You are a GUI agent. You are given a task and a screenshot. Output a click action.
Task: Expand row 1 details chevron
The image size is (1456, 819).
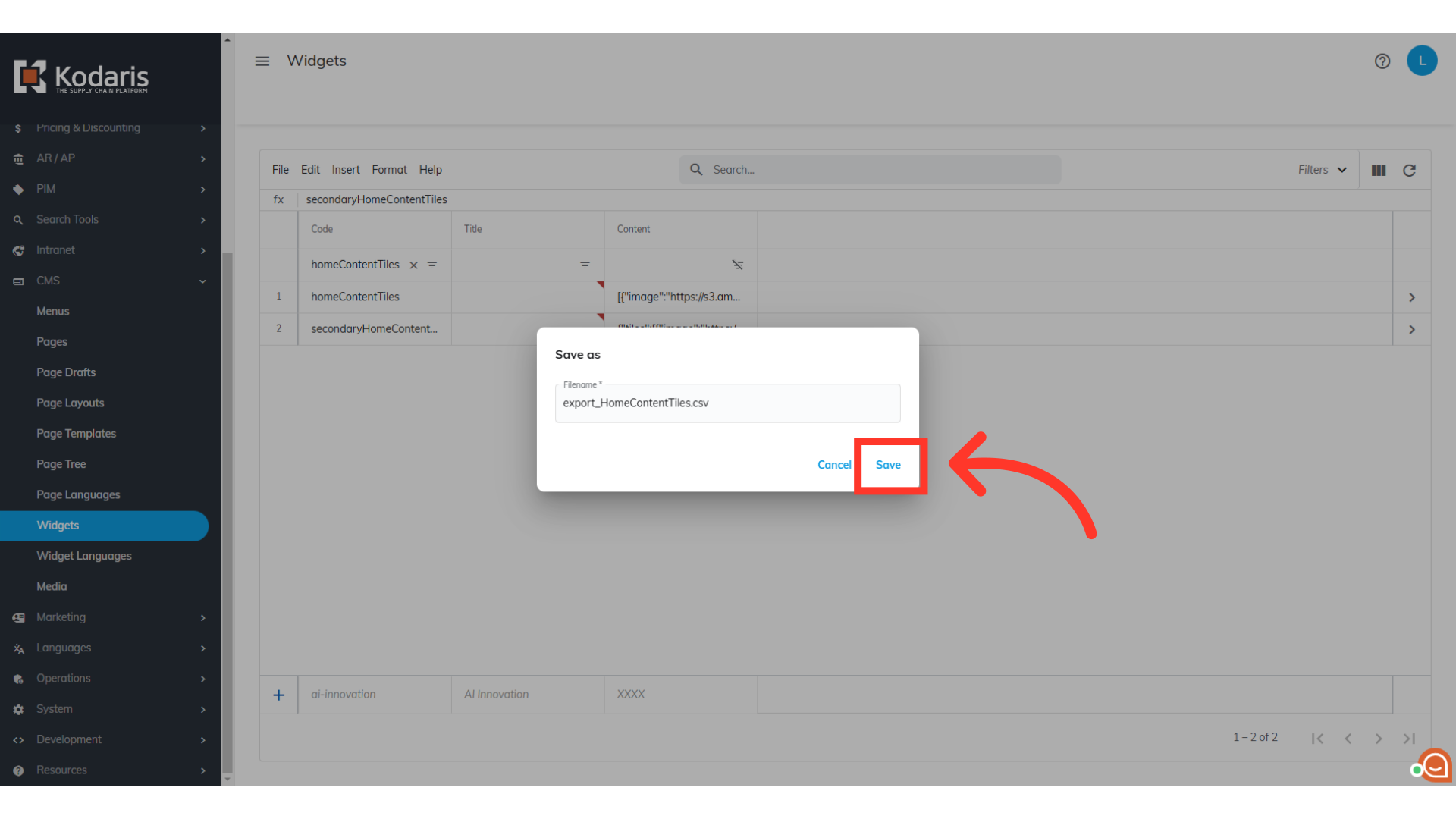pos(1411,297)
